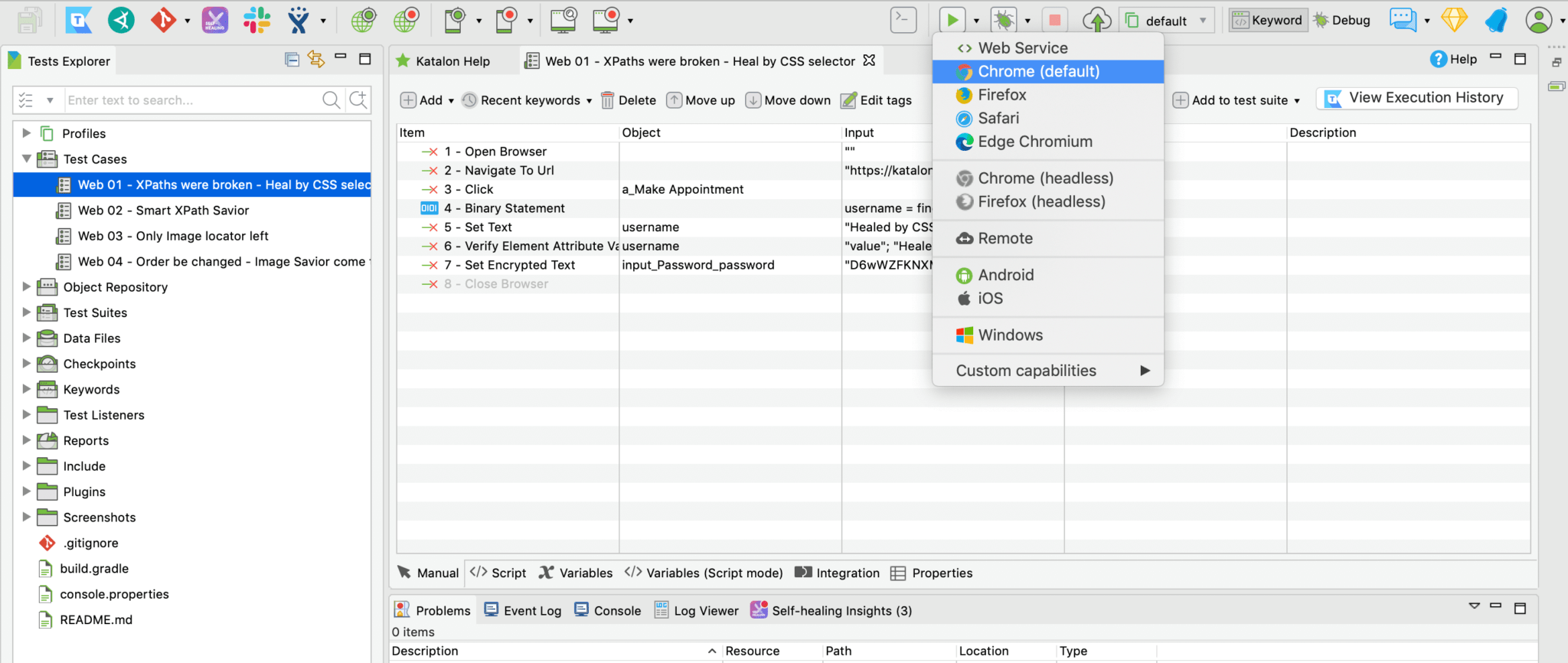This screenshot has width=1568, height=663.
Task: Click the Slack integration icon
Action: point(256,21)
